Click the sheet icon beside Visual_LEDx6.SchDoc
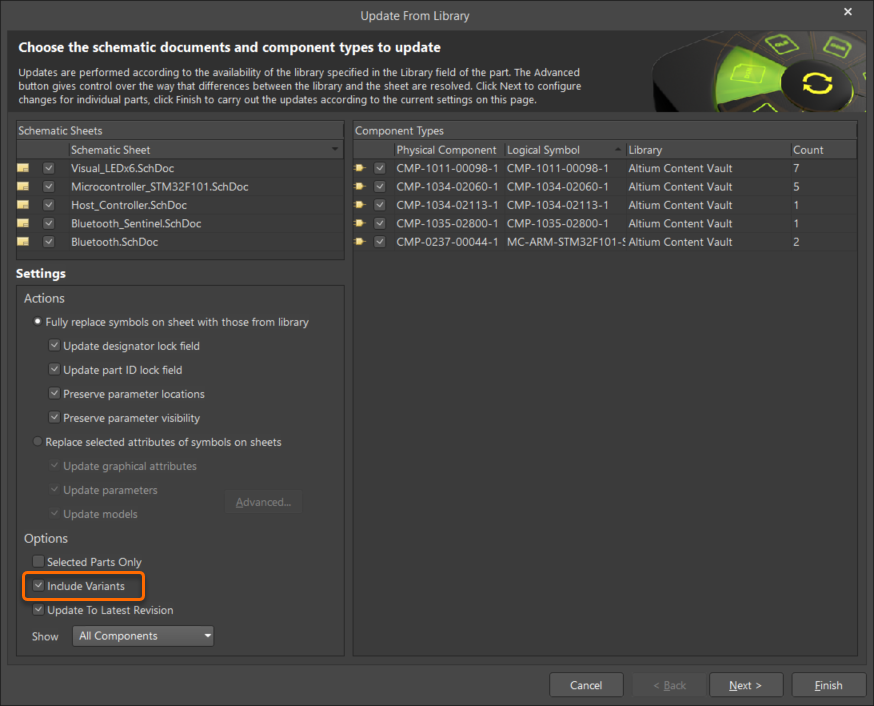This screenshot has height=706, width=874. click(23, 168)
